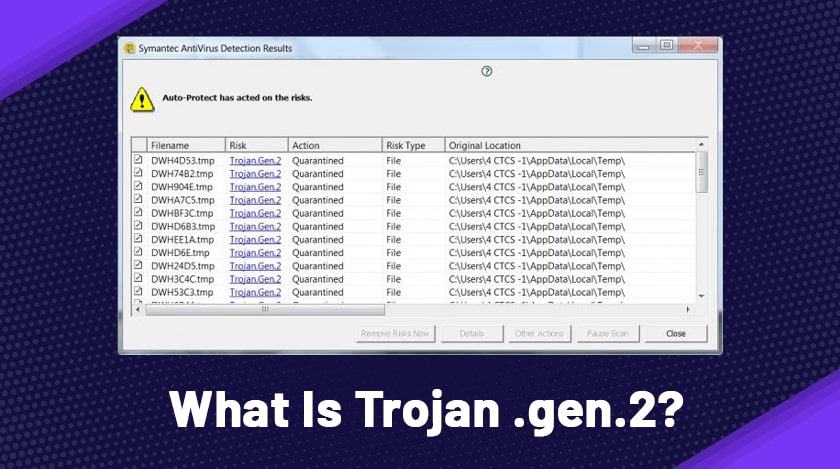Open Trojan.Gen.2 link for DWHBF3C.tmp
840x469 pixels.
[x=255, y=213]
